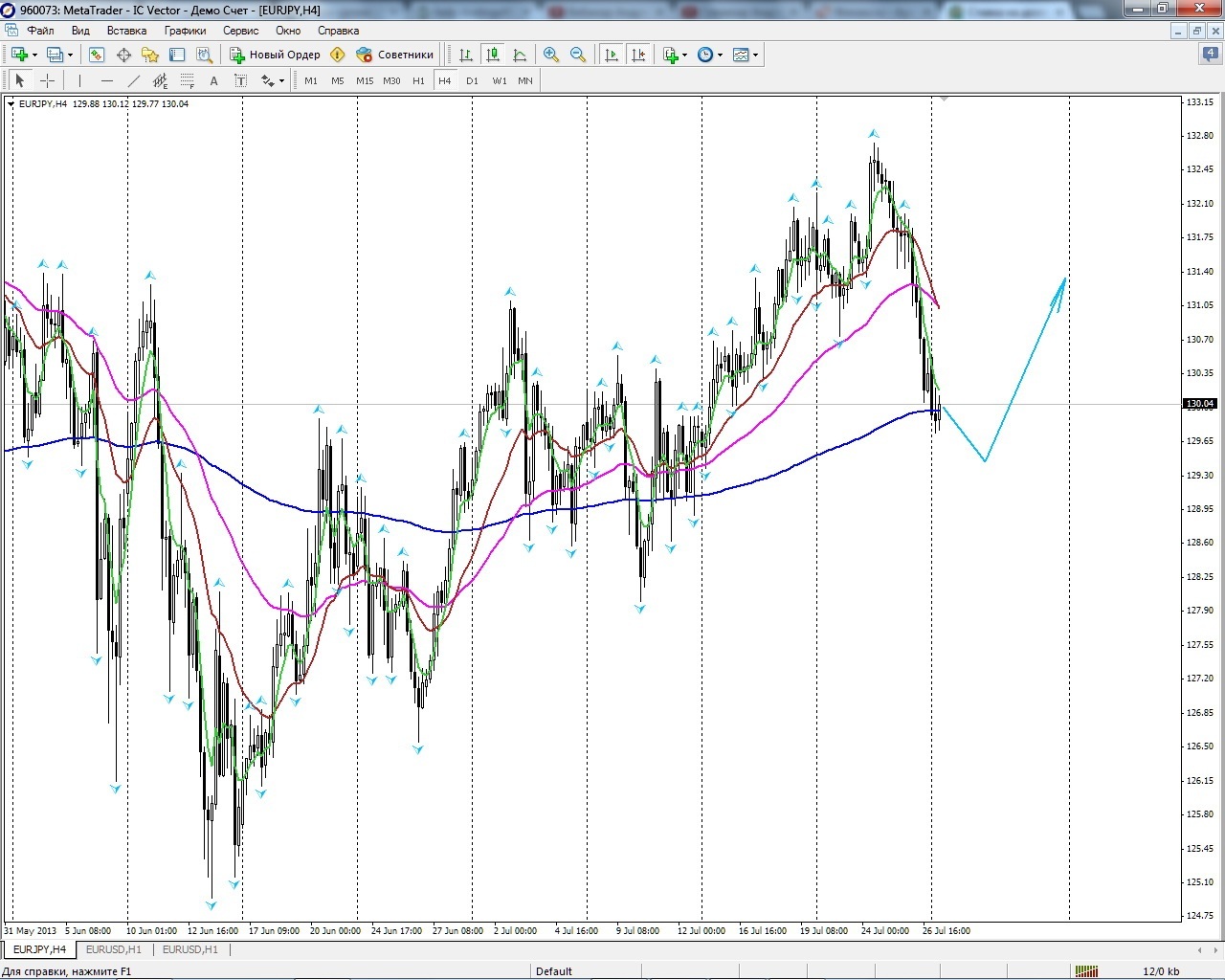
Task: Switch chart to candlesticks mode
Action: pyautogui.click(x=492, y=55)
